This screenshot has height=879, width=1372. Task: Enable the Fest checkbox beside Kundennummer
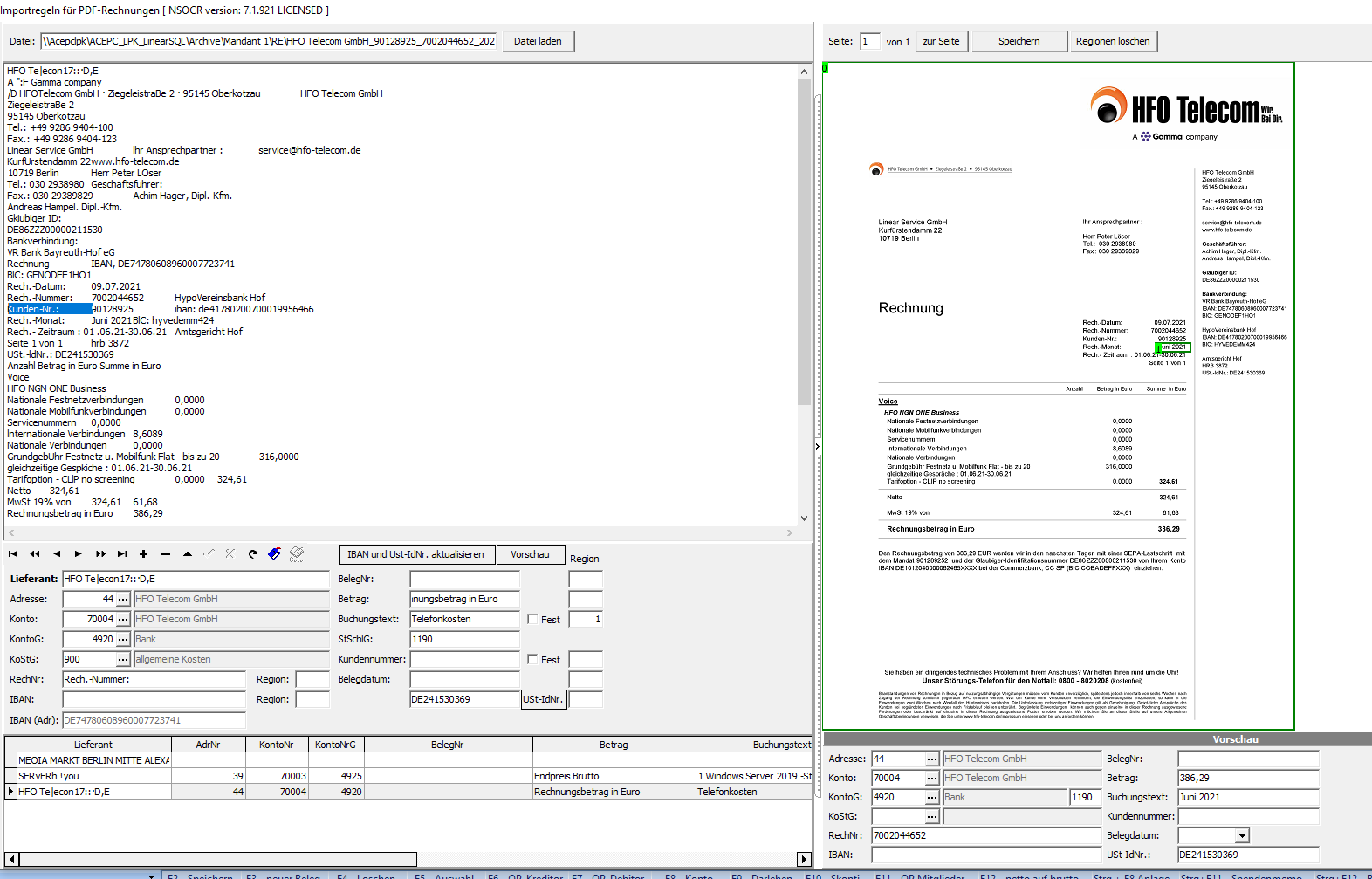[x=532, y=659]
